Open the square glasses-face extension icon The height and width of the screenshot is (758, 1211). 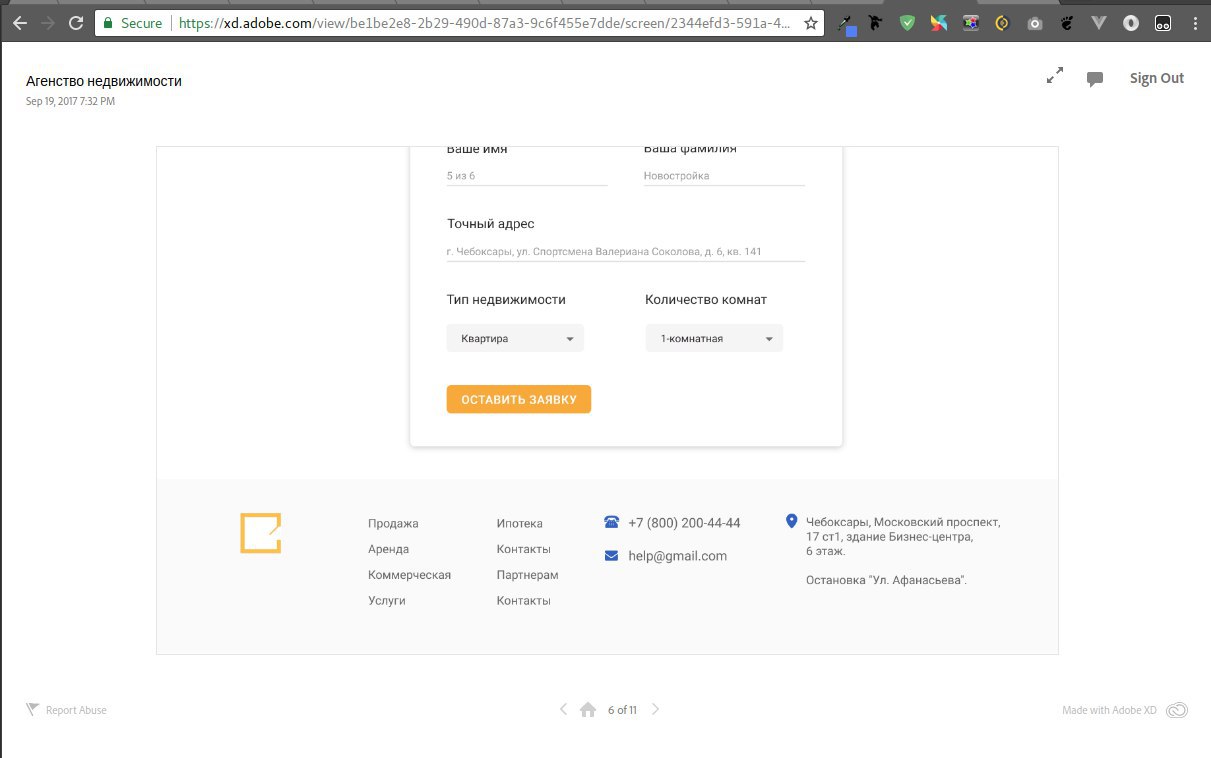pos(1163,22)
